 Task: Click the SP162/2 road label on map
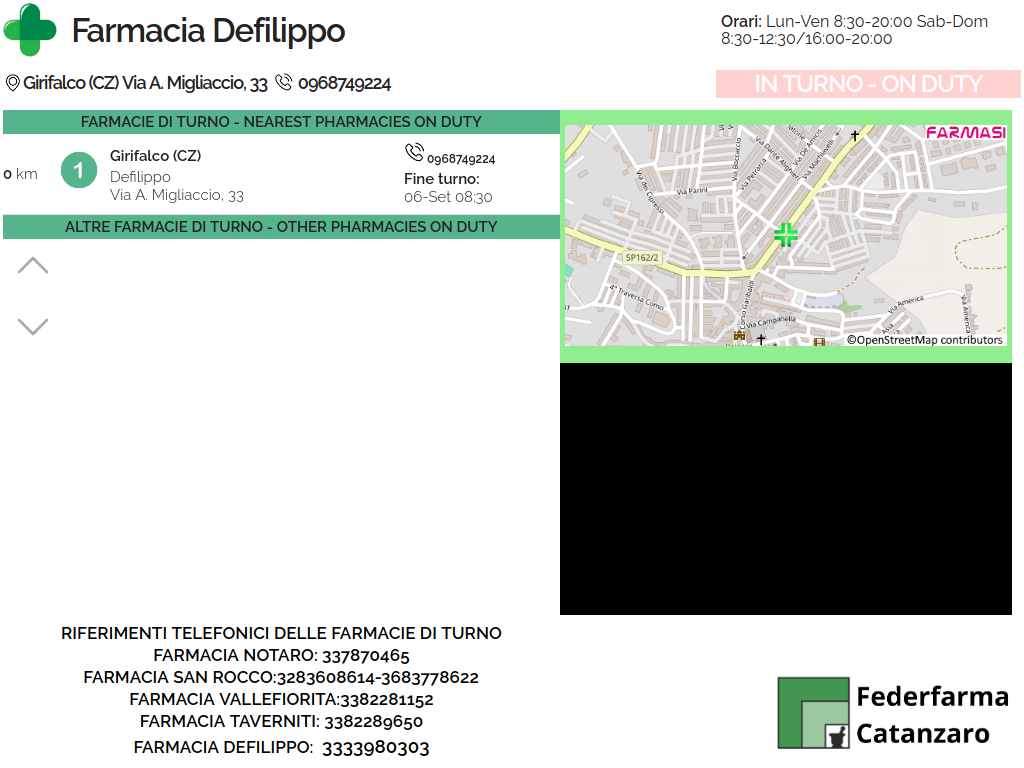642,257
